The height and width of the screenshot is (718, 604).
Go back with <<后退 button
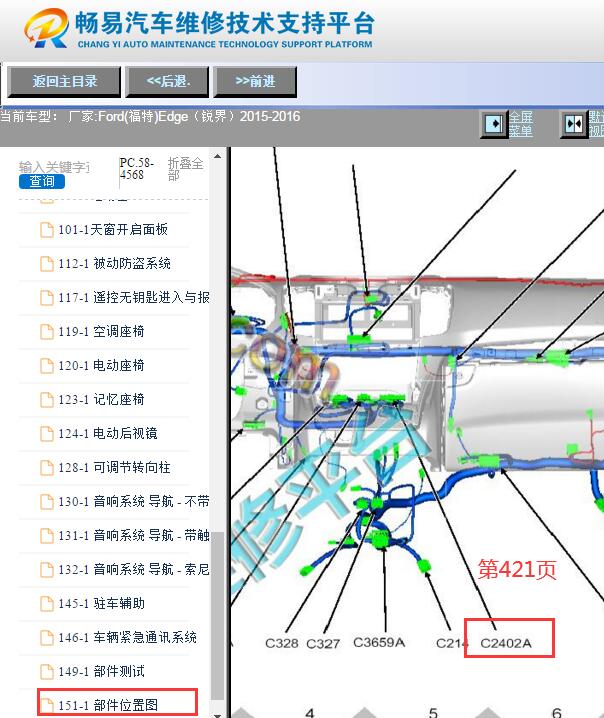tap(167, 82)
